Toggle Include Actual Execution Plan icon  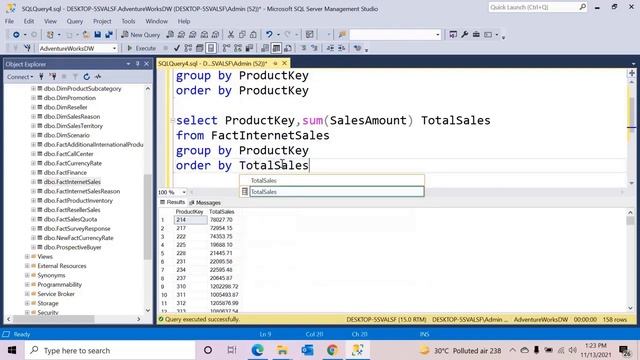point(227,48)
